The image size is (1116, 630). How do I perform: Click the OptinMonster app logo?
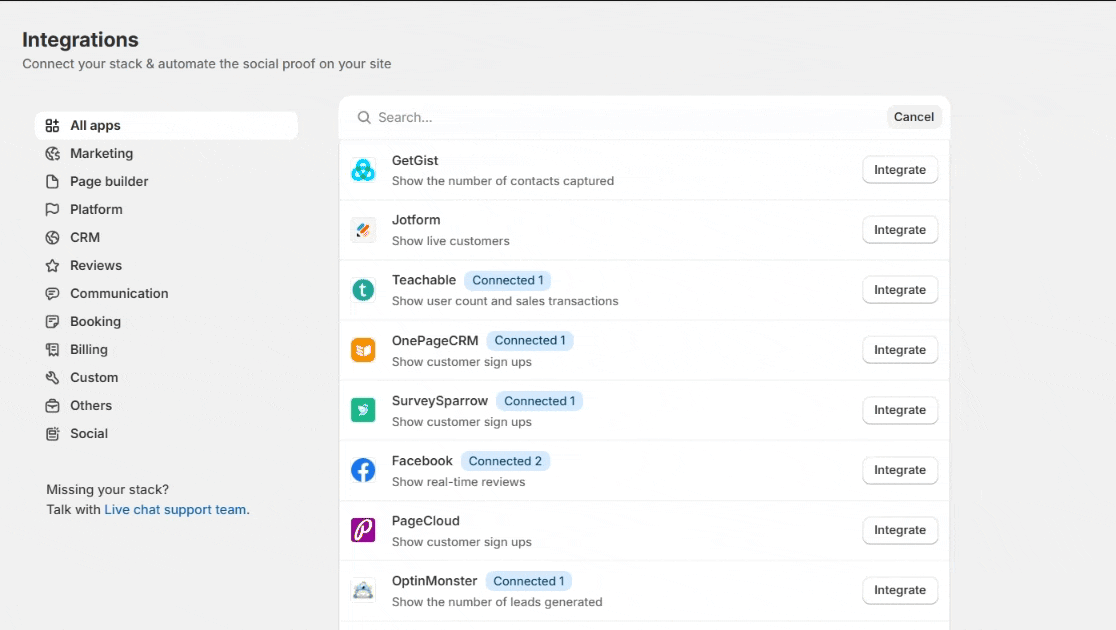[x=363, y=590]
